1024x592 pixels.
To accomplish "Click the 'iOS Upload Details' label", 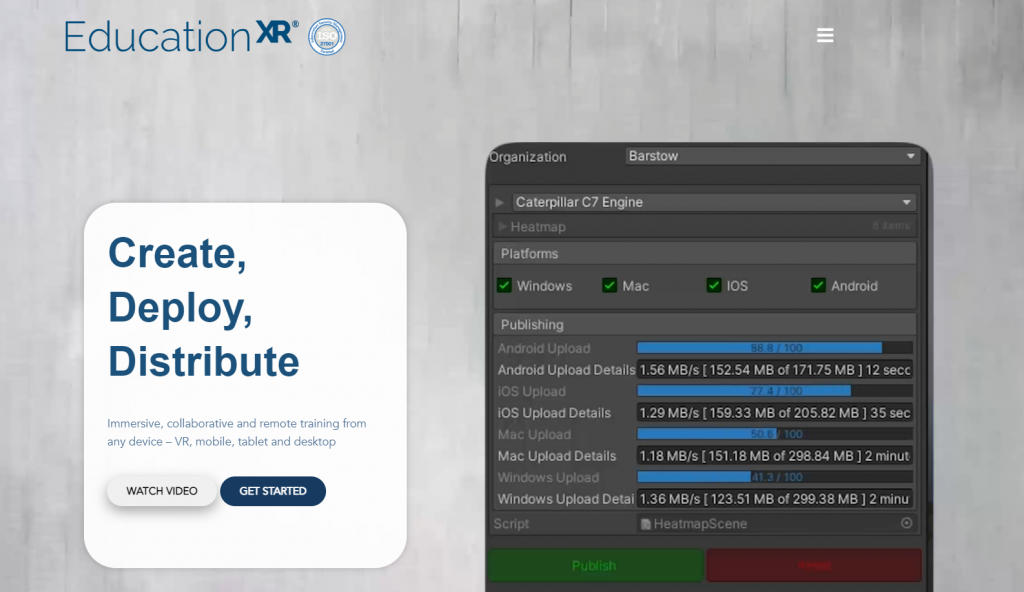I will 554,413.
